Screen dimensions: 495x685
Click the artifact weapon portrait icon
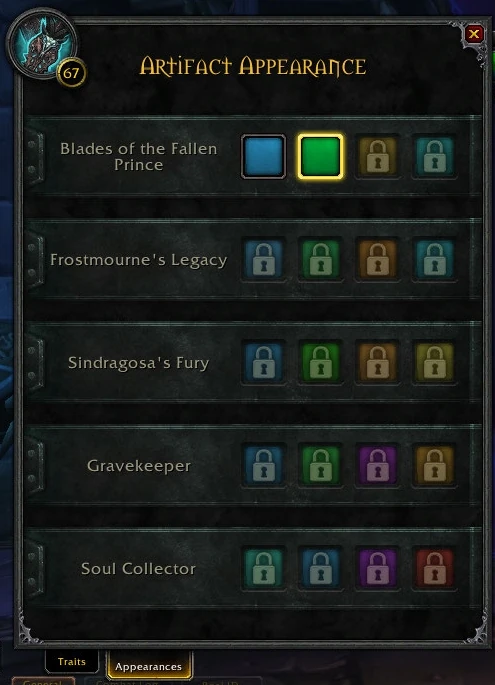click(x=42, y=44)
